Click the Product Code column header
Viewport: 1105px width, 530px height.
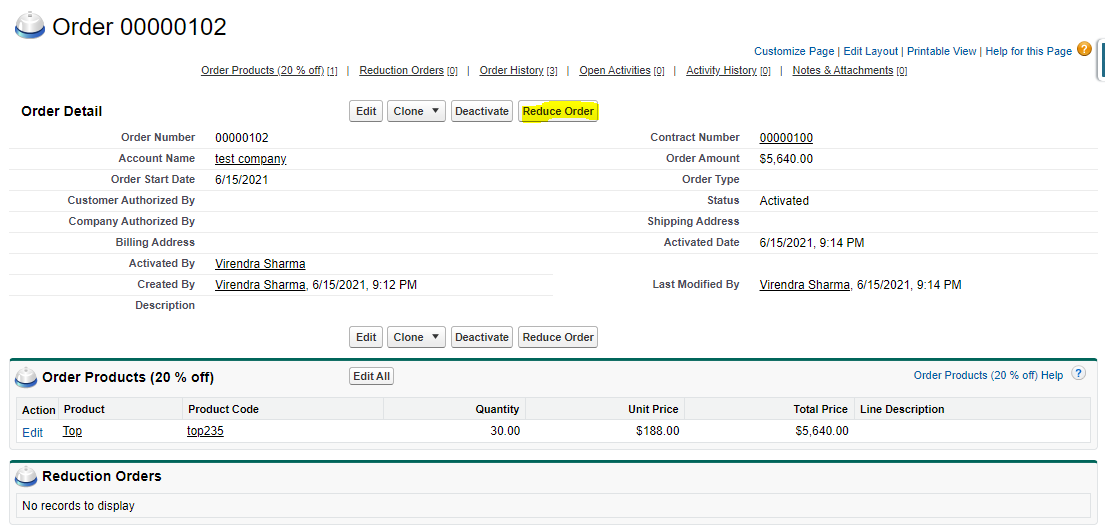point(223,409)
